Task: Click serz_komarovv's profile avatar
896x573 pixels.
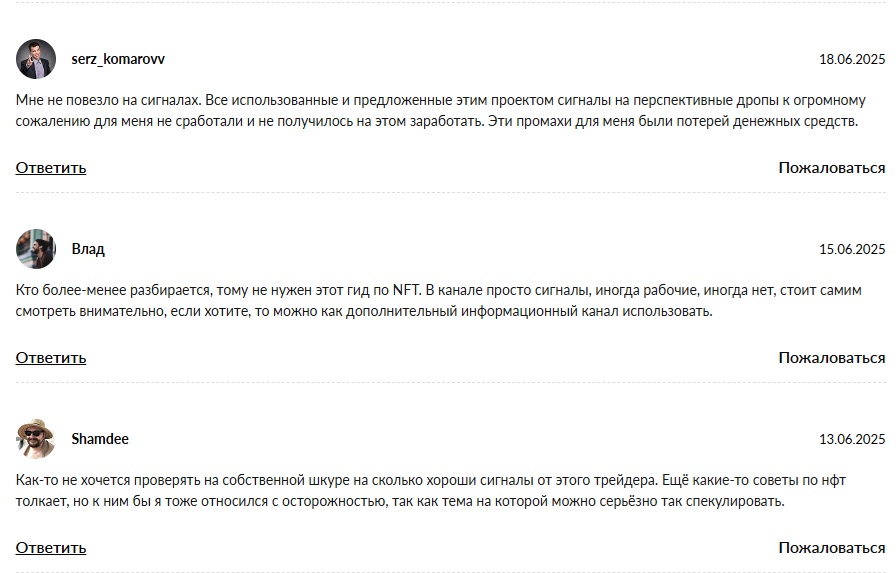Action: pos(36,59)
